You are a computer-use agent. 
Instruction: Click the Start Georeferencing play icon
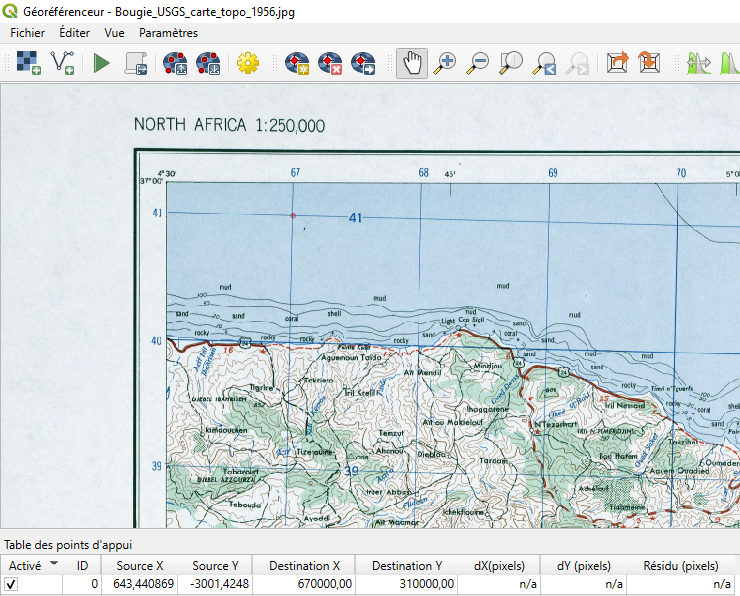tap(101, 63)
